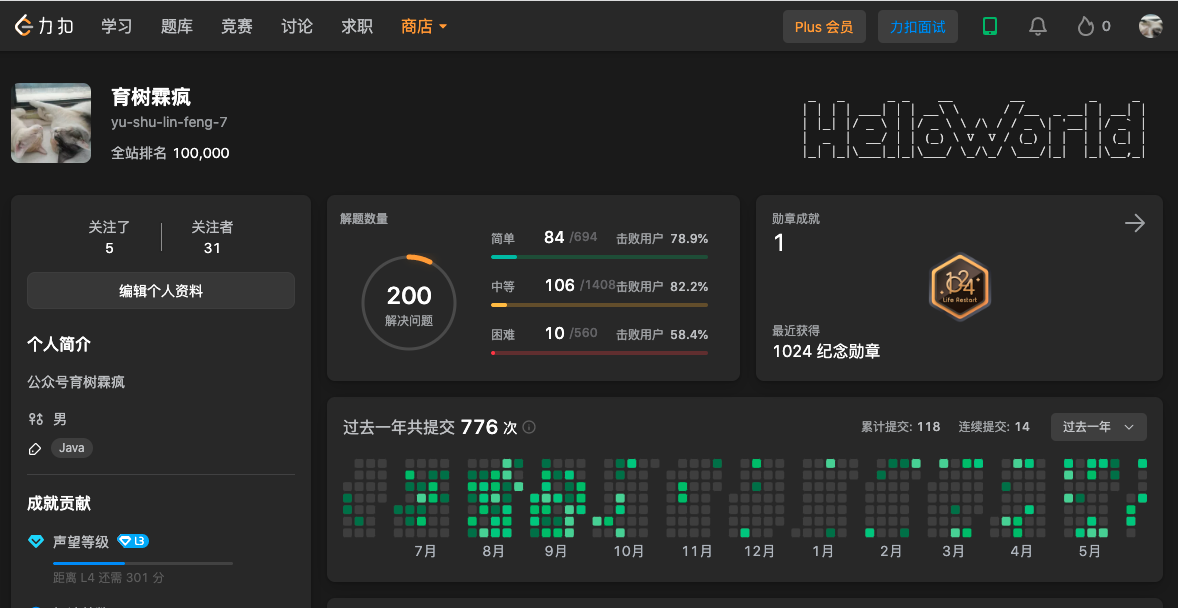Image resolution: width=1178 pixels, height=608 pixels.
Task: Click the handle yu-shu-lin-feng-7
Action: pyautogui.click(x=169, y=123)
